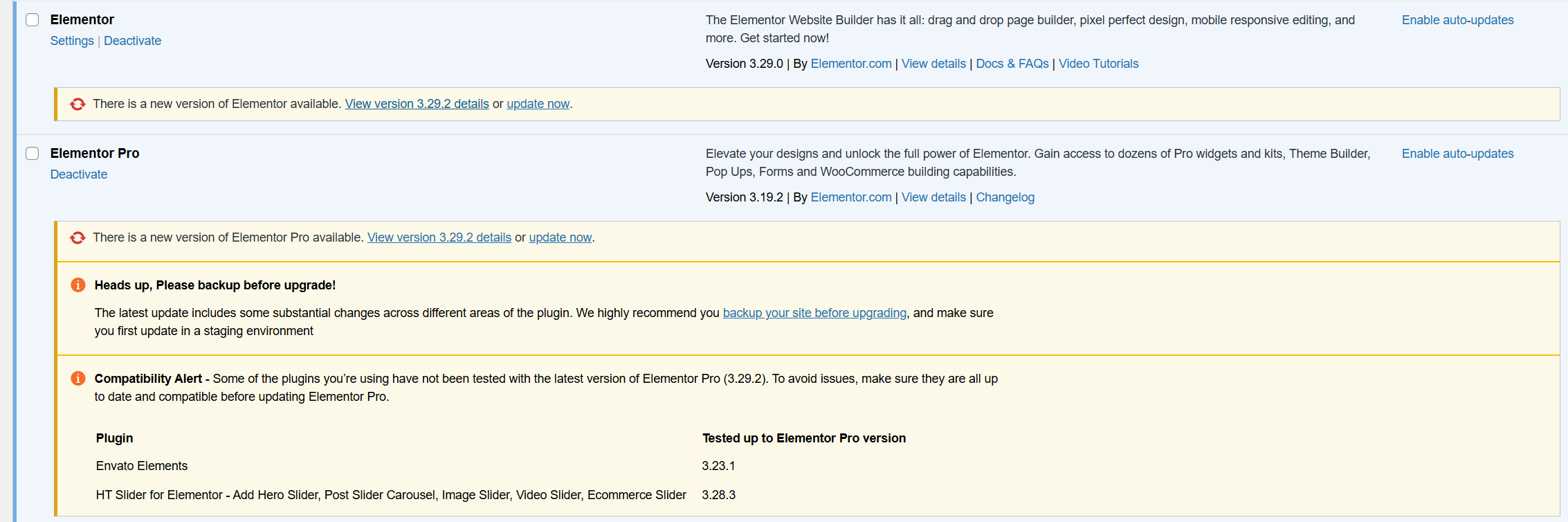The height and width of the screenshot is (522, 1568).
Task: Open Elementor Docs & FAQs
Action: pos(1012,64)
